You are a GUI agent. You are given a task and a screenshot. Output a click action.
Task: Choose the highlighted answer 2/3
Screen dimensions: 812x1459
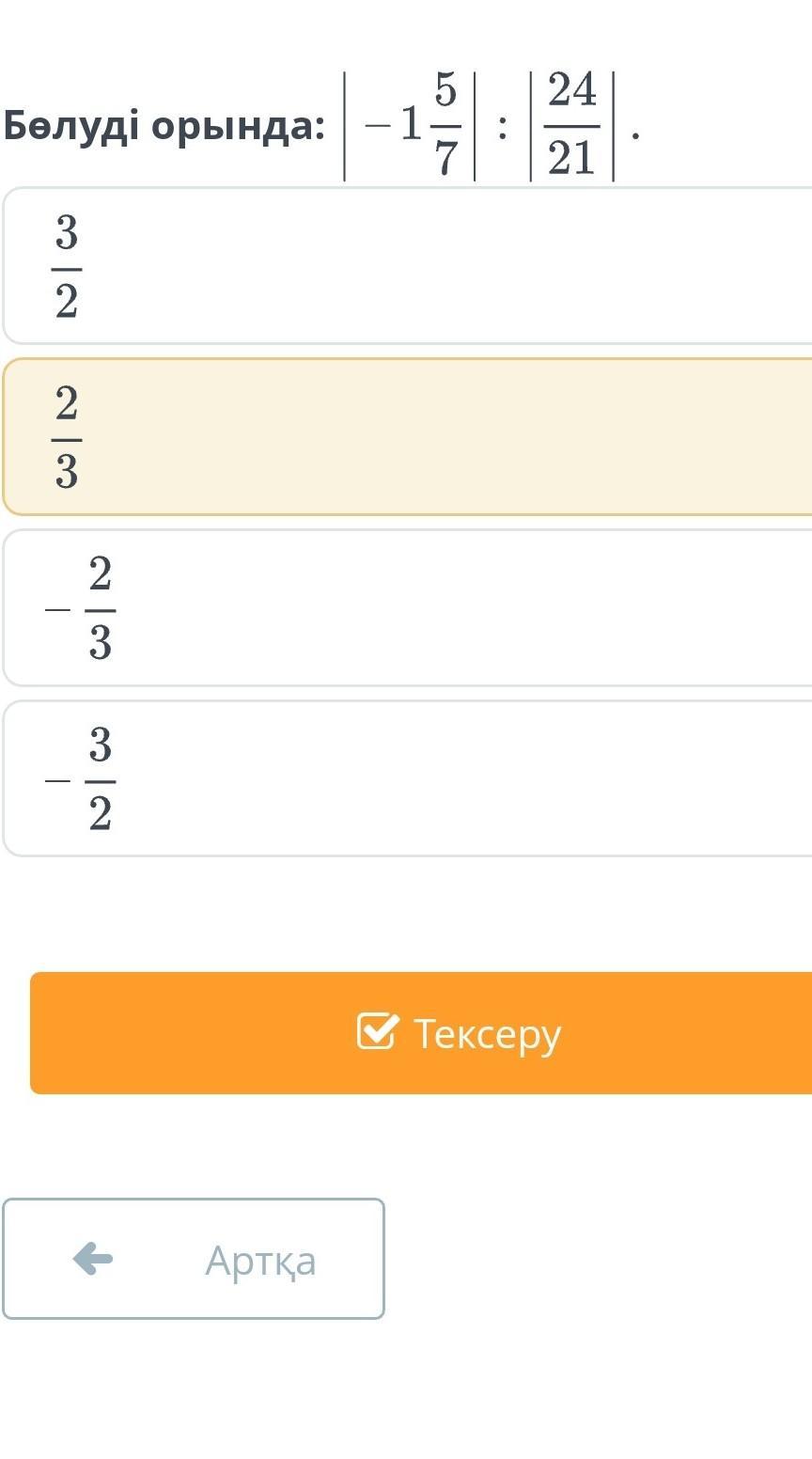[408, 437]
